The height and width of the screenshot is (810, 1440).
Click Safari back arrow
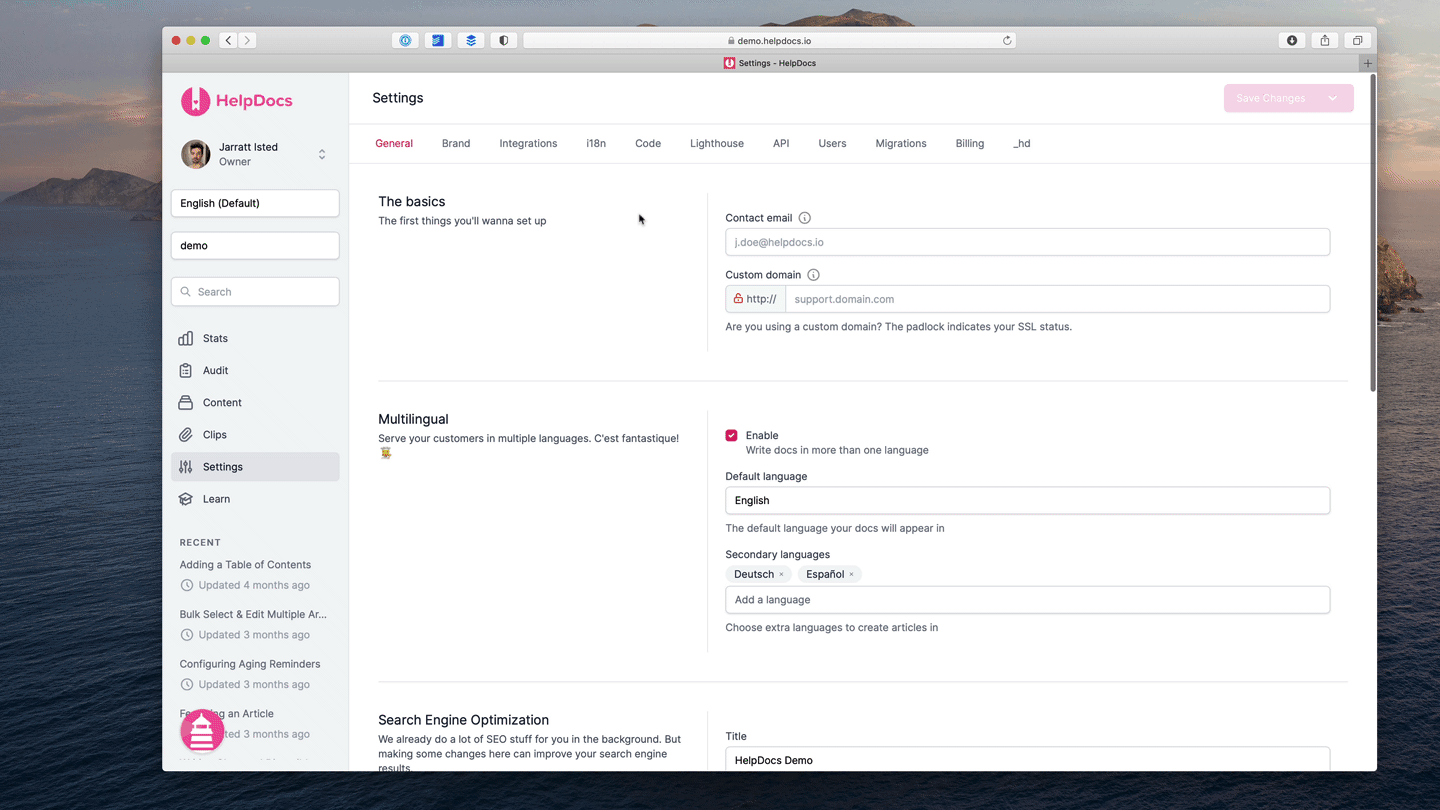[229, 40]
